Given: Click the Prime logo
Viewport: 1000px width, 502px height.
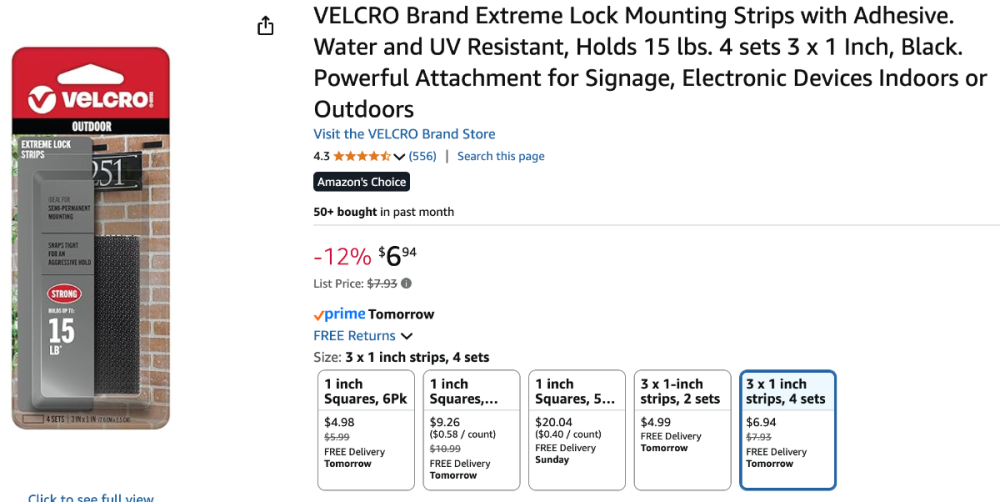Looking at the screenshot, I should (x=339, y=314).
